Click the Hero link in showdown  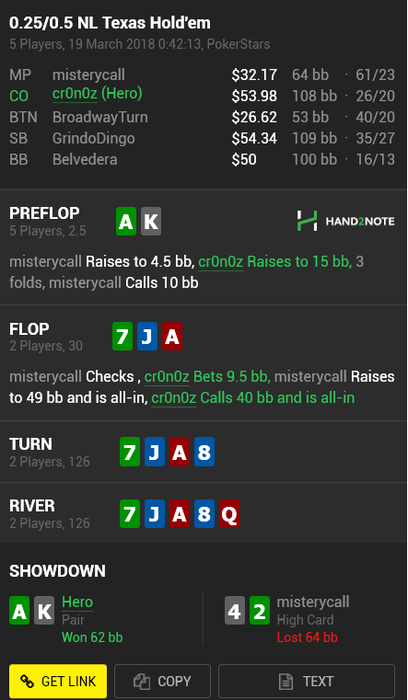(x=77, y=603)
